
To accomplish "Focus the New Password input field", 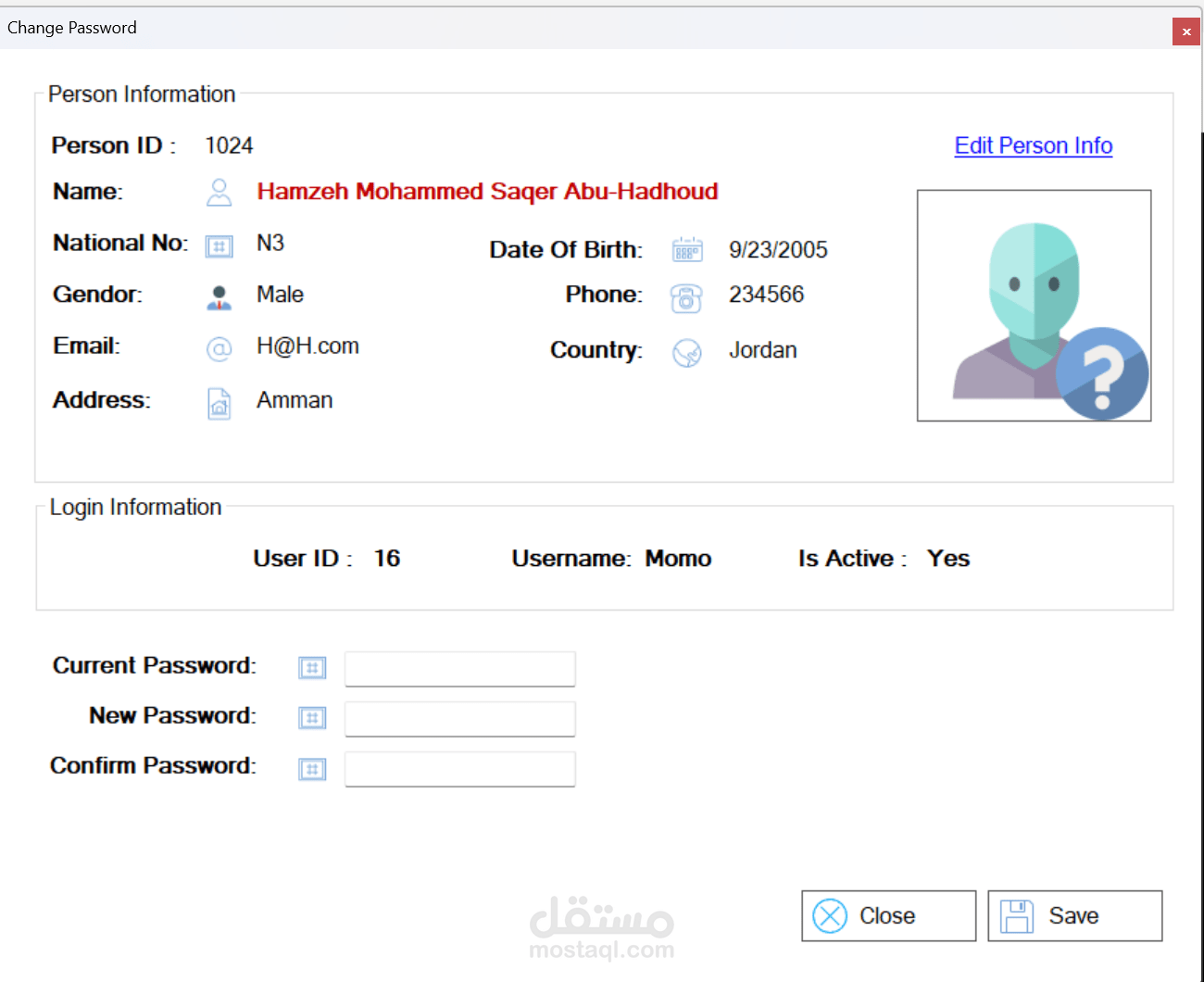I will [459, 718].
